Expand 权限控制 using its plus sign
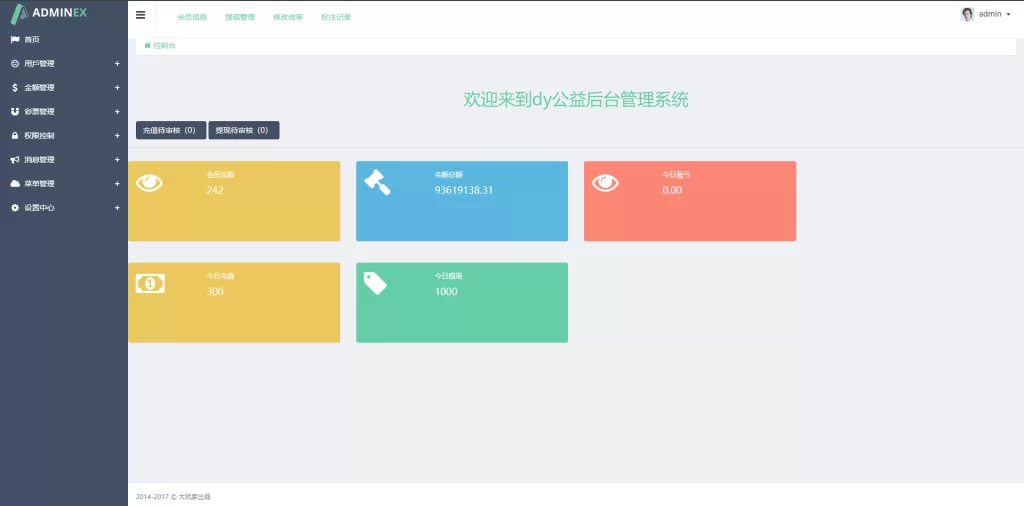This screenshot has height=506, width=1024. click(117, 136)
